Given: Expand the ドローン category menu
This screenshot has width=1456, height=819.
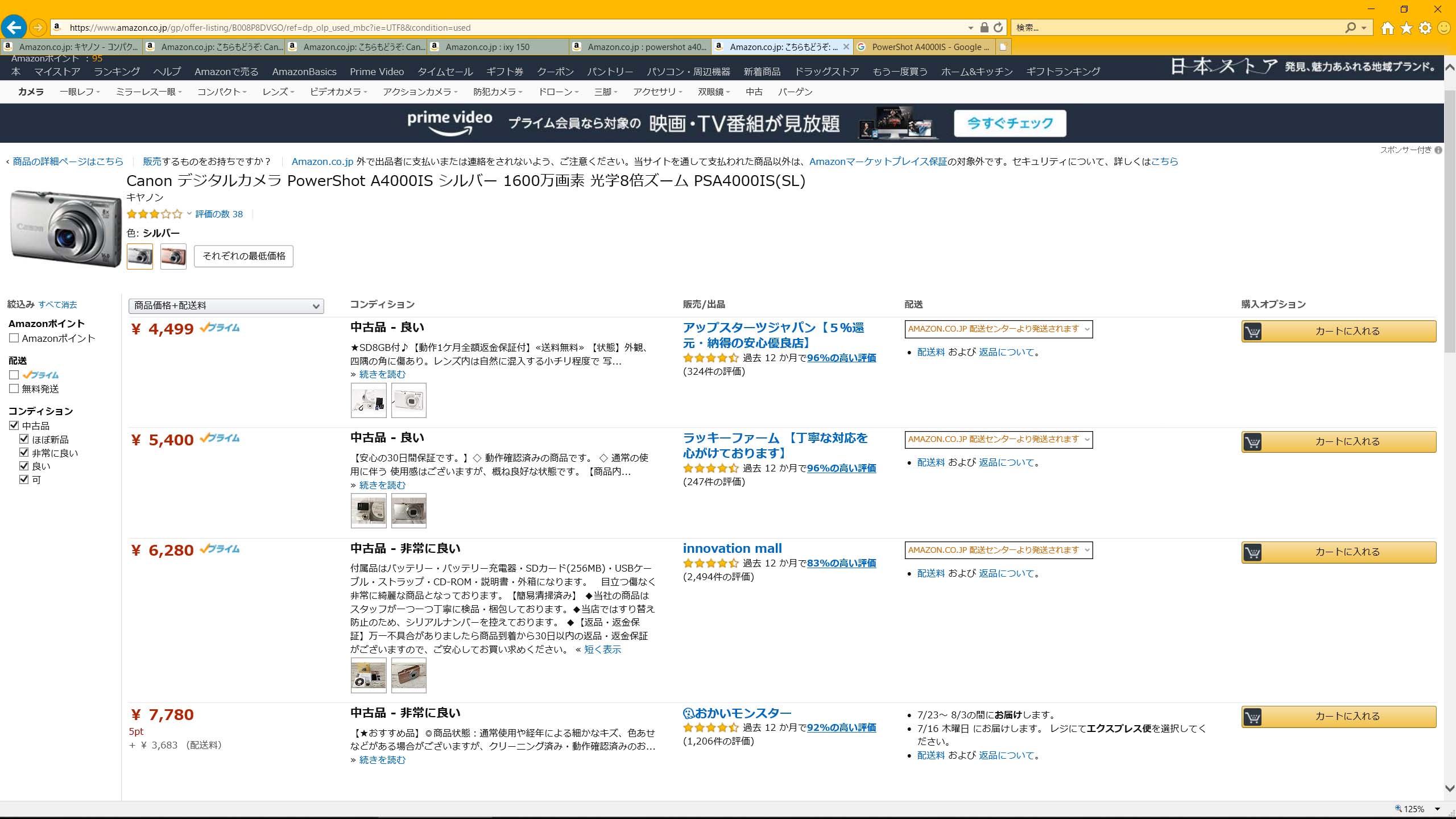Looking at the screenshot, I should pos(559,92).
